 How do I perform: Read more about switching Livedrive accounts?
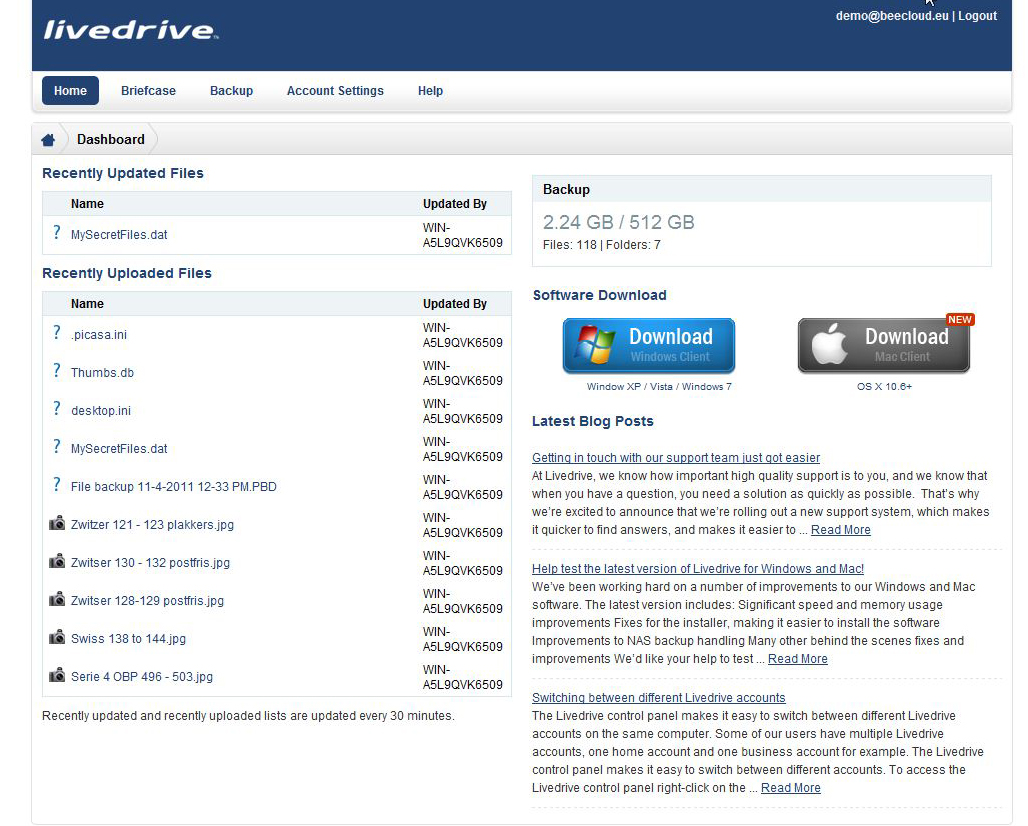coord(790,788)
